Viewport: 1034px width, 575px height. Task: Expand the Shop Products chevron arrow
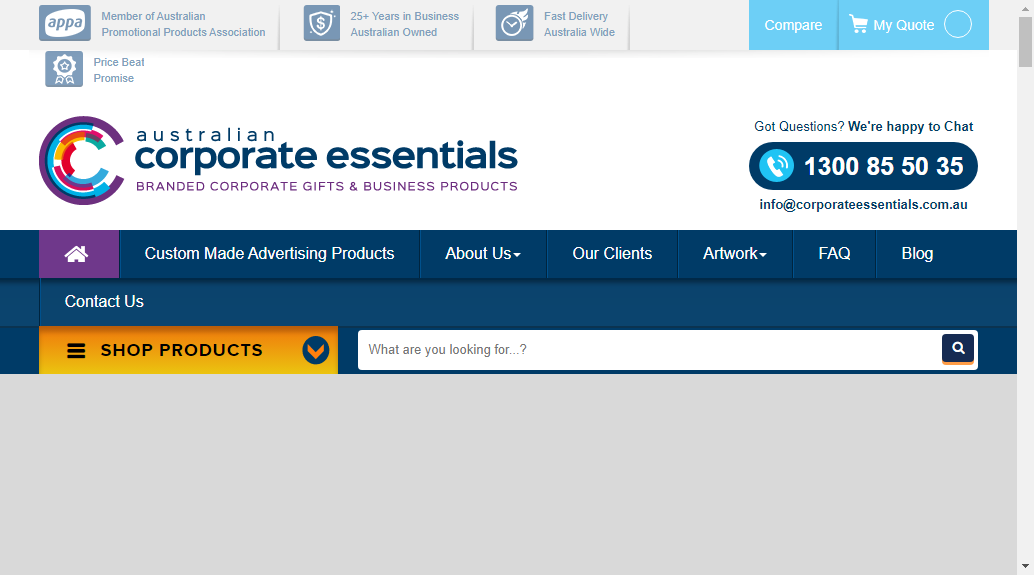coord(316,351)
